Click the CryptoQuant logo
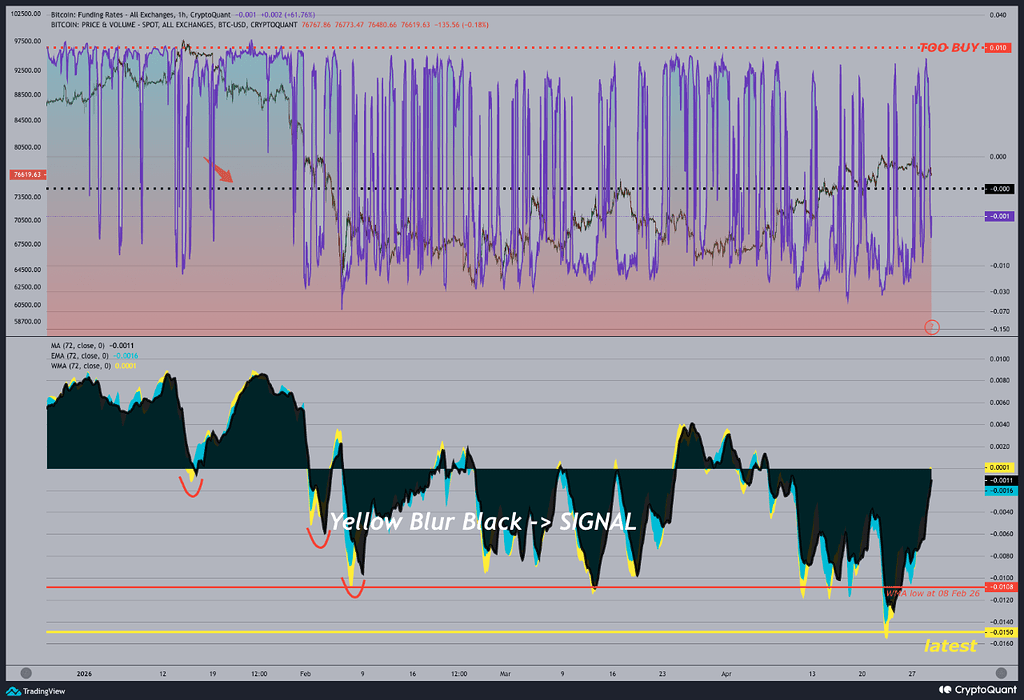 click(x=977, y=690)
